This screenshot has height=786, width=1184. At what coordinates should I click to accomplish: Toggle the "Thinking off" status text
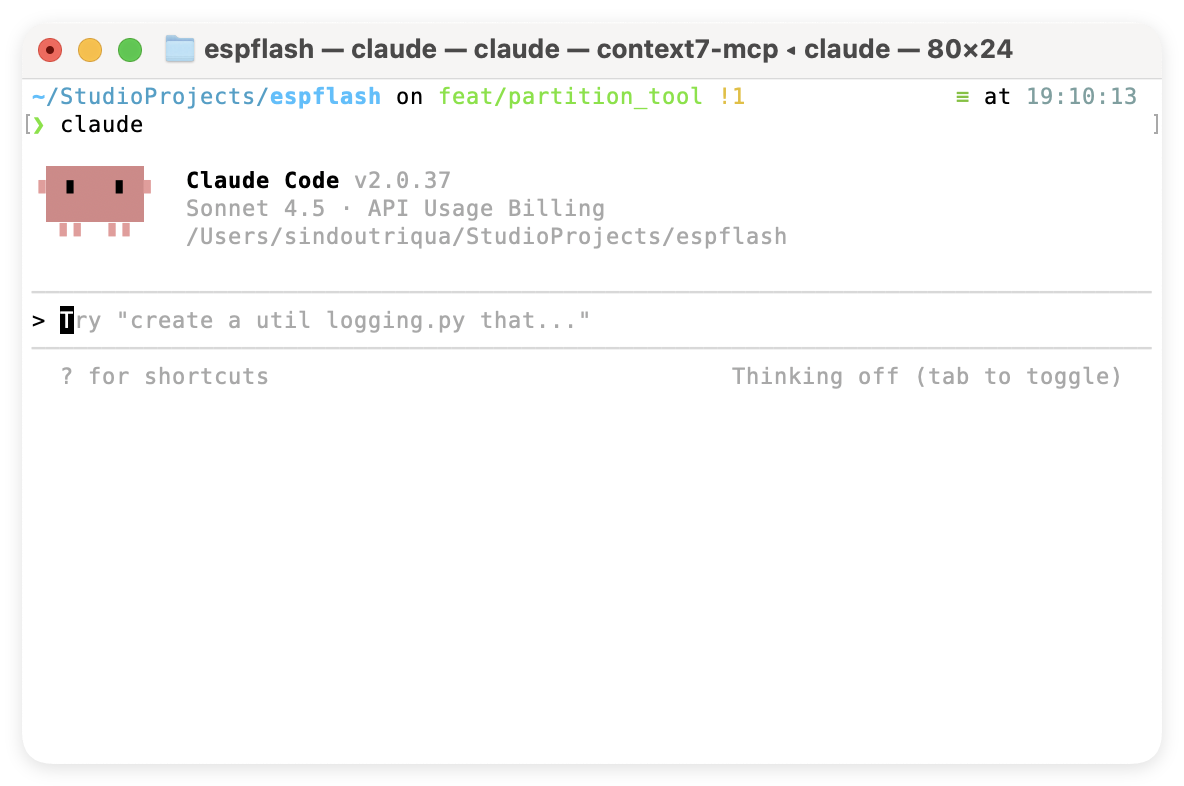pos(926,377)
